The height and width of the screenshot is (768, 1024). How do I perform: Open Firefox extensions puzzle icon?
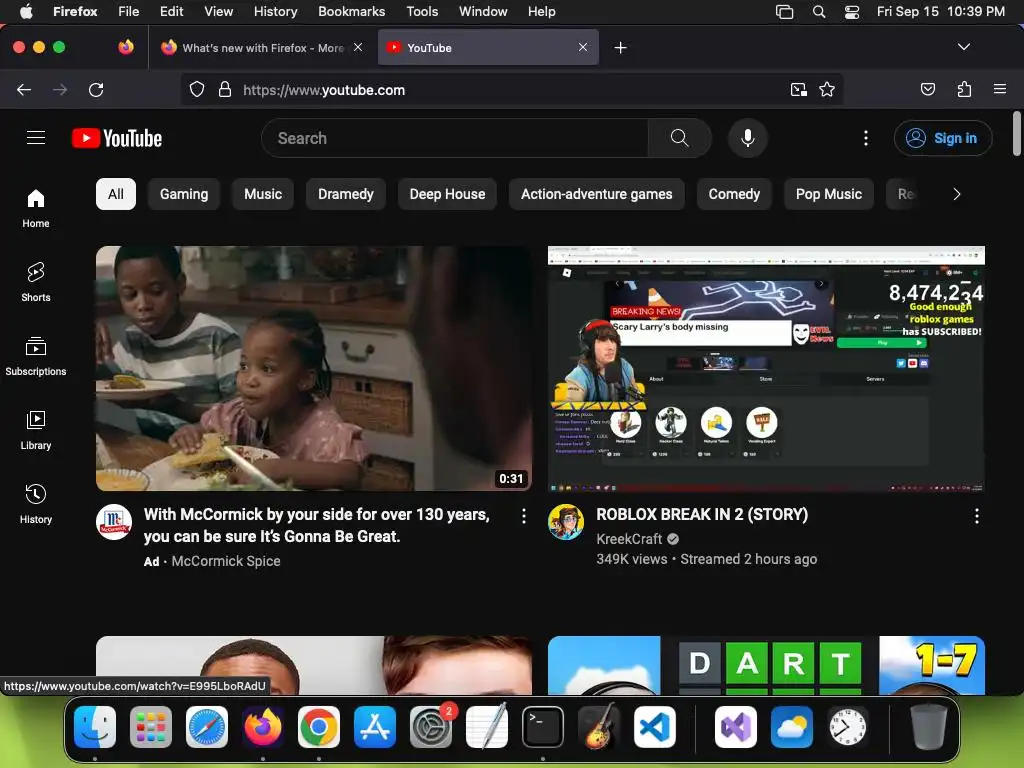click(964, 89)
